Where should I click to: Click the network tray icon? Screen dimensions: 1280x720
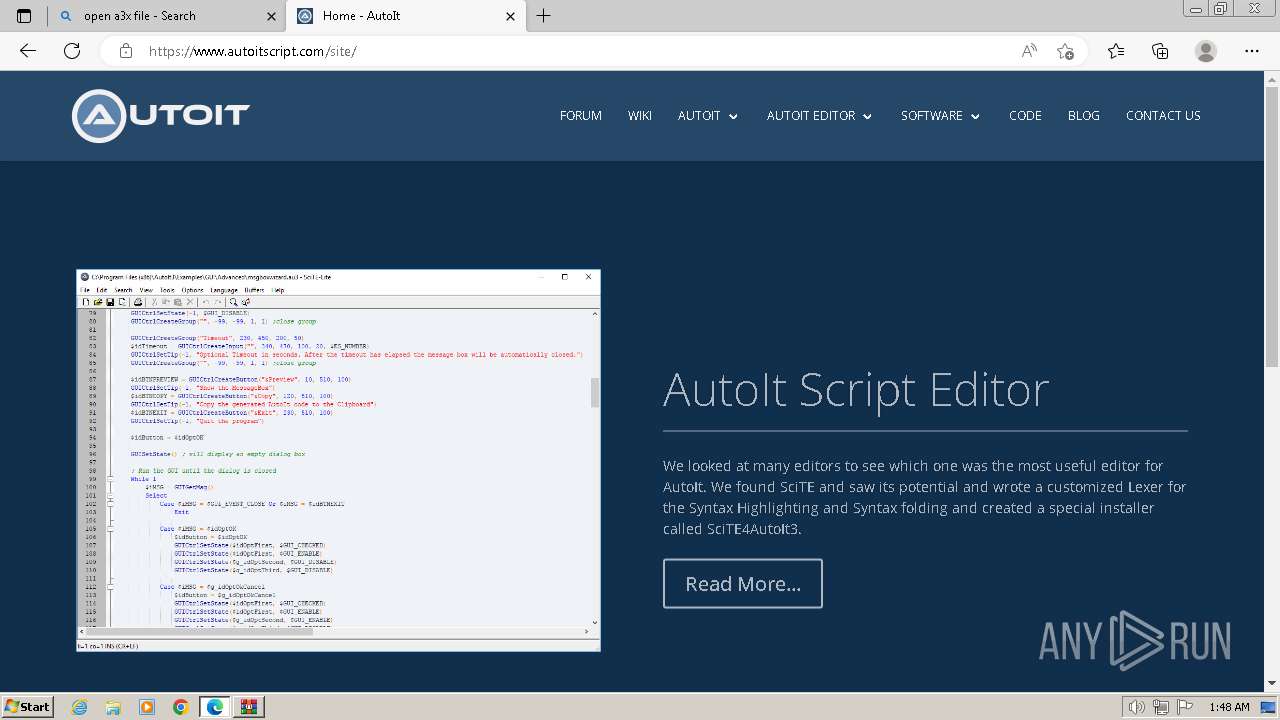tap(1163, 707)
